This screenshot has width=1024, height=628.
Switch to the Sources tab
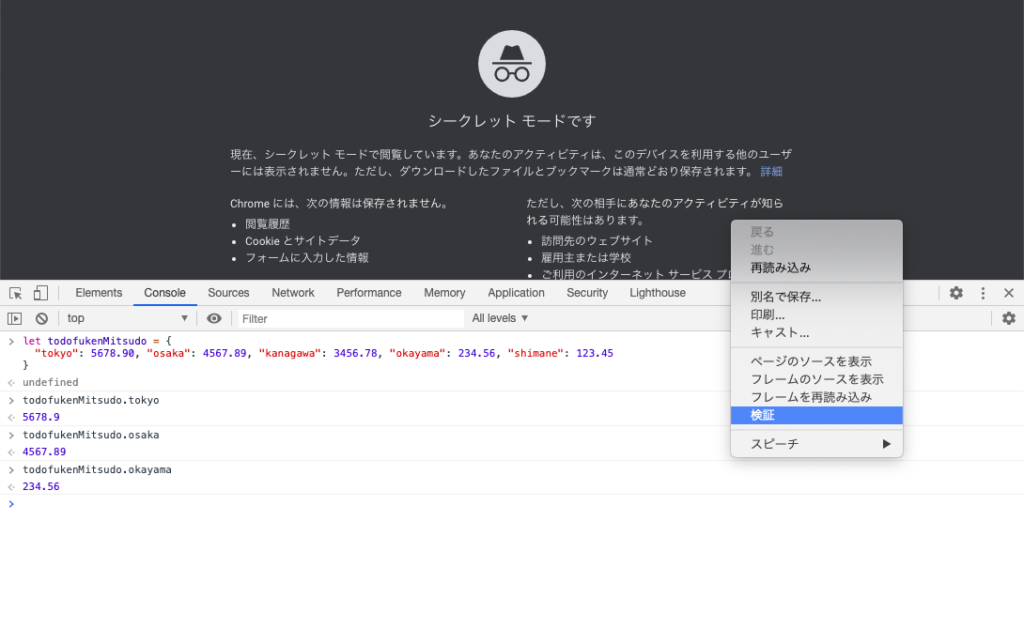[x=228, y=293]
